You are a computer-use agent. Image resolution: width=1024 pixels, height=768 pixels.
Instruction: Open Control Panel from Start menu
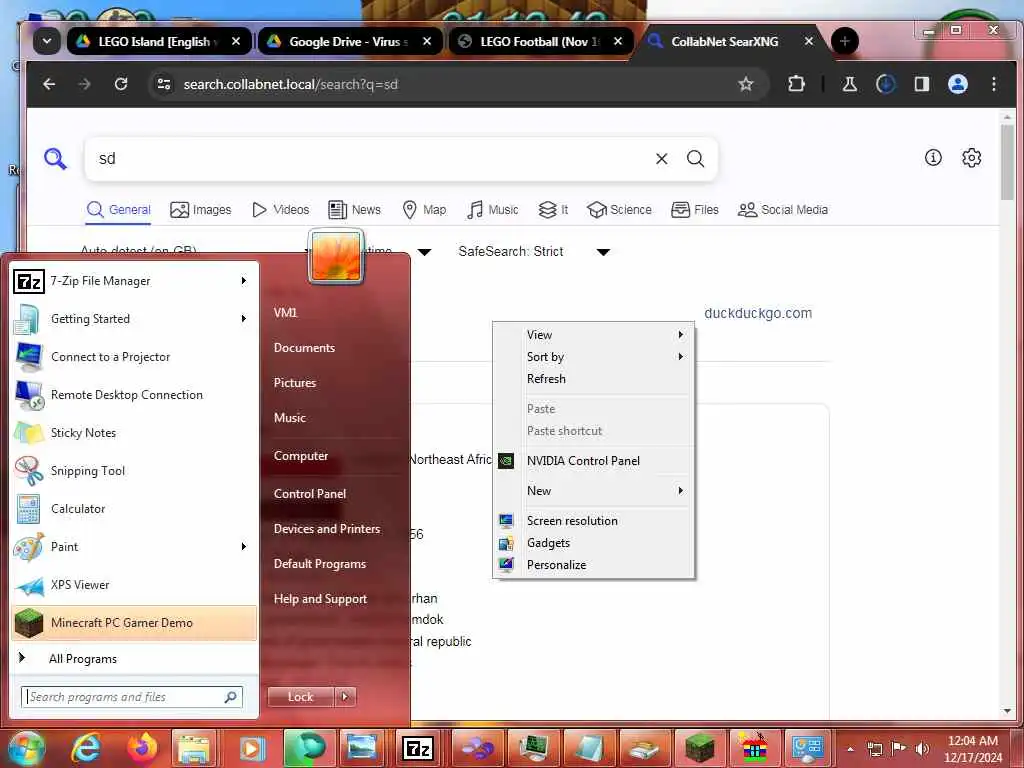coord(310,494)
